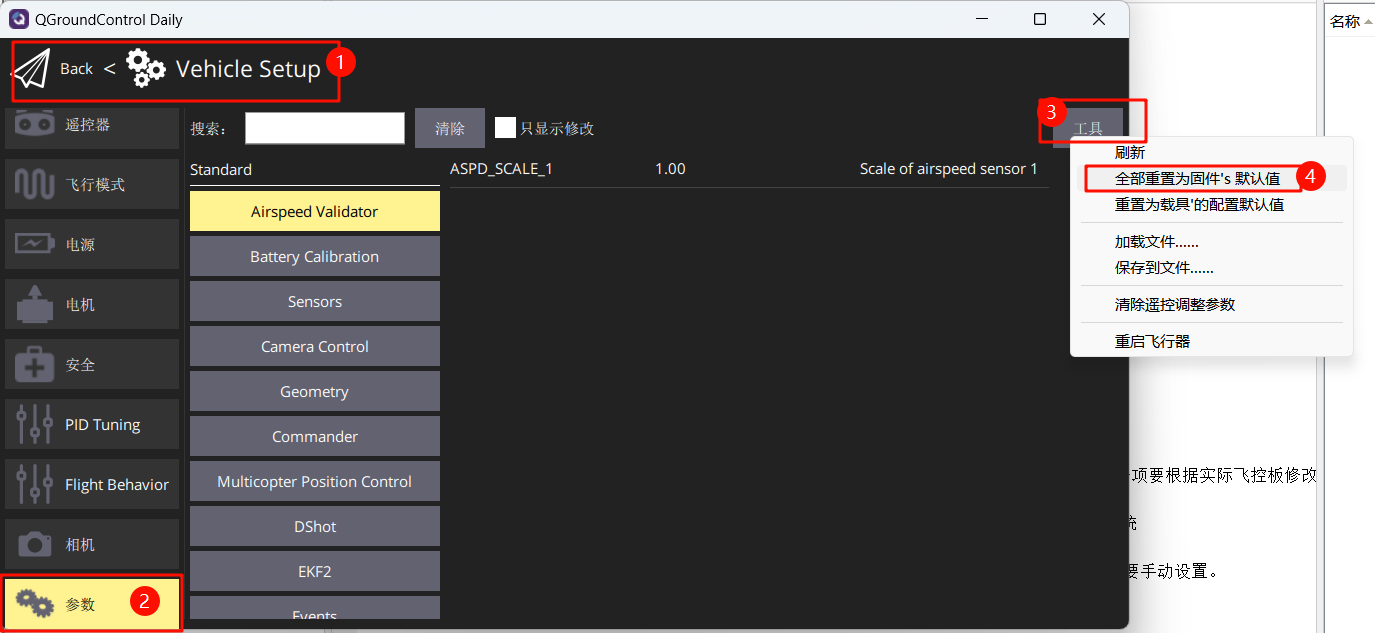Select 全部重置为固件's 默认值 menu entry
1375x633 pixels.
click(x=1197, y=179)
